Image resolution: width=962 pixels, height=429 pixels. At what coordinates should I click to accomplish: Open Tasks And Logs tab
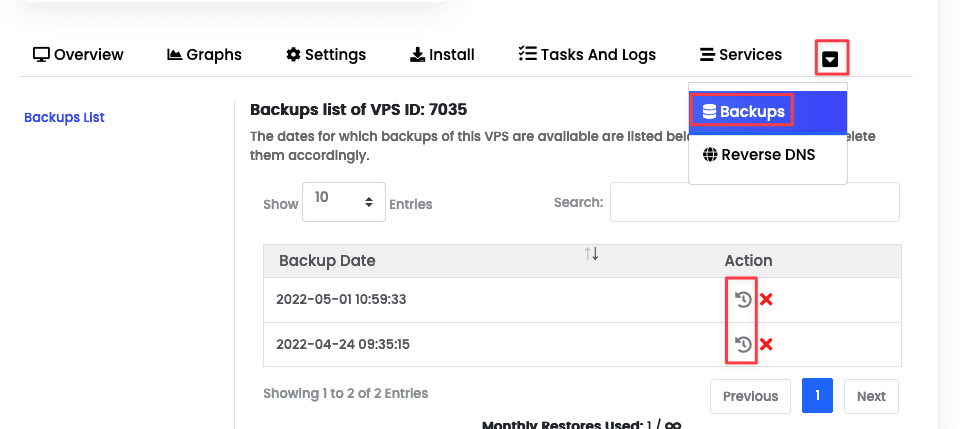point(587,55)
